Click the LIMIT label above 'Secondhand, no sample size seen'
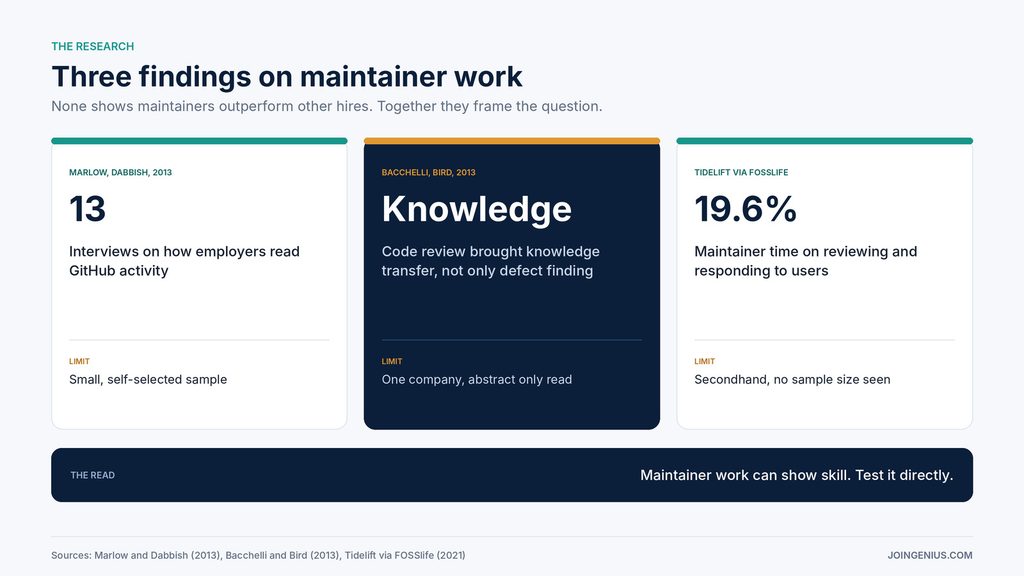This screenshot has width=1024, height=576. tap(704, 361)
